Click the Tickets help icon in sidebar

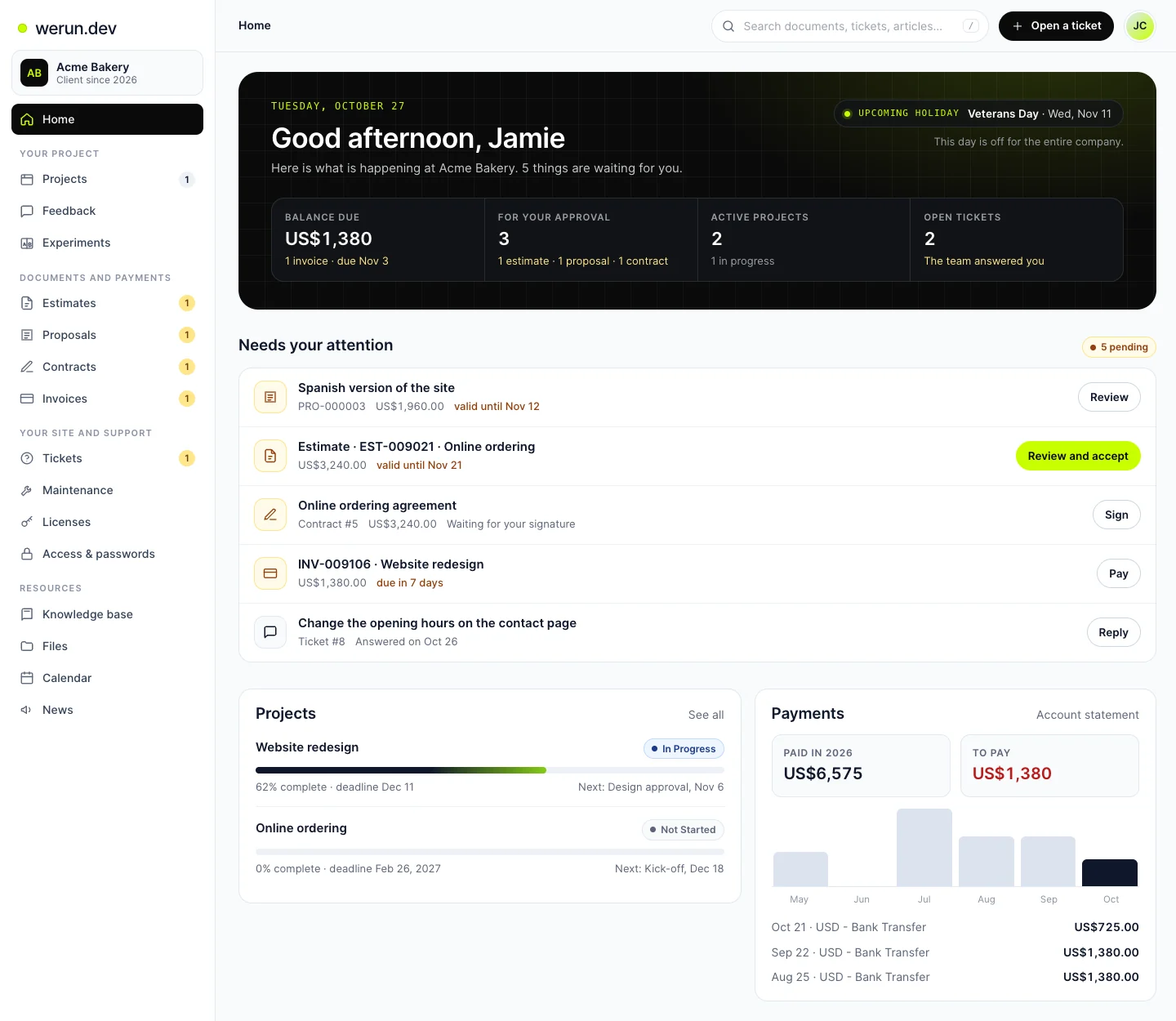point(27,458)
